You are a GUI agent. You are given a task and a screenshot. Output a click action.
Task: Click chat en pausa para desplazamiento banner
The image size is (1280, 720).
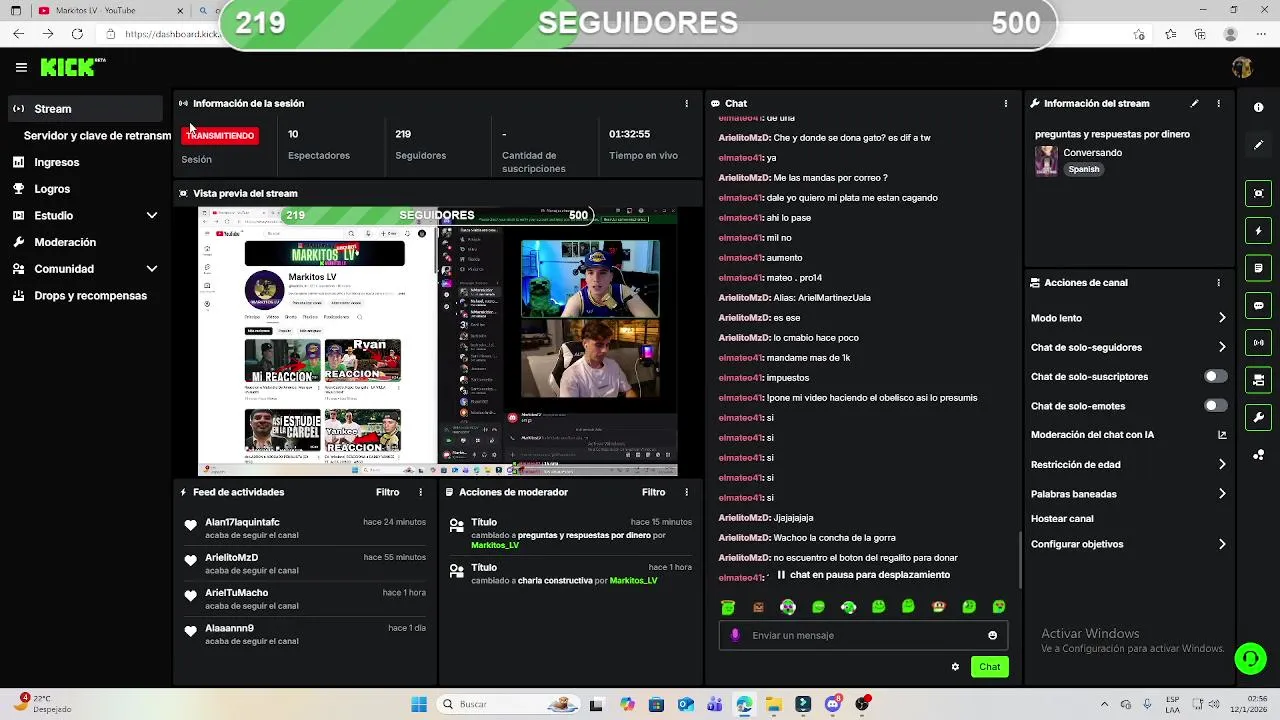pyautogui.click(x=863, y=575)
